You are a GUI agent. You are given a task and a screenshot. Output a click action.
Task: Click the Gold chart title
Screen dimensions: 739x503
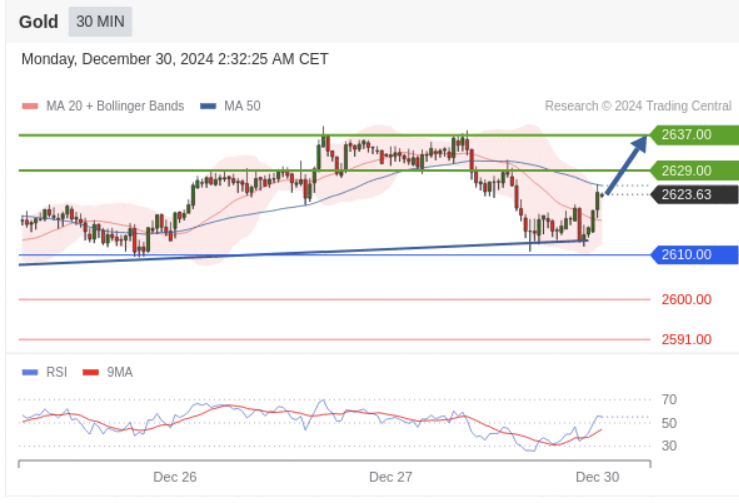[39, 22]
